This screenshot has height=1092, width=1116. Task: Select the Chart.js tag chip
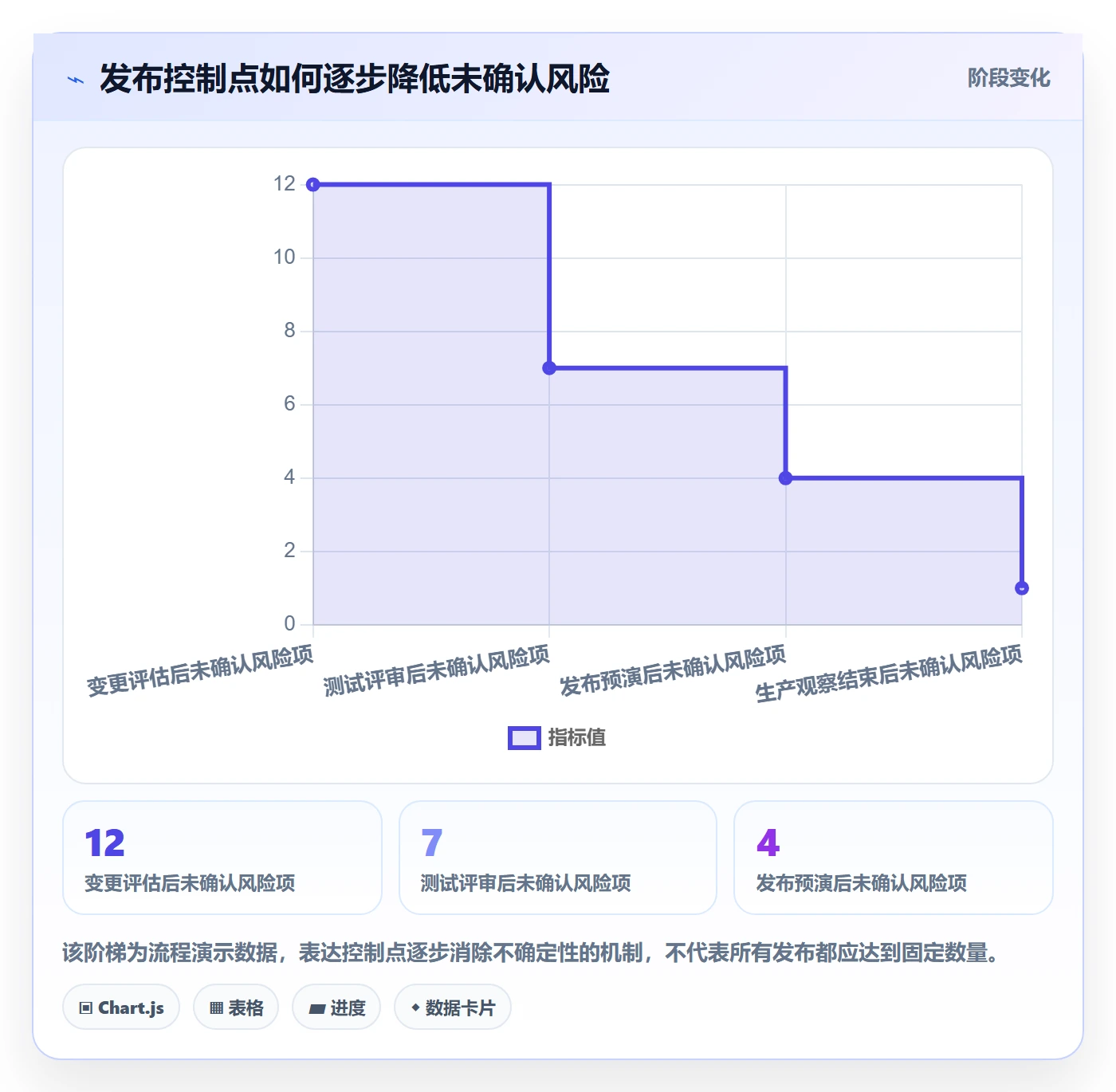click(121, 1008)
